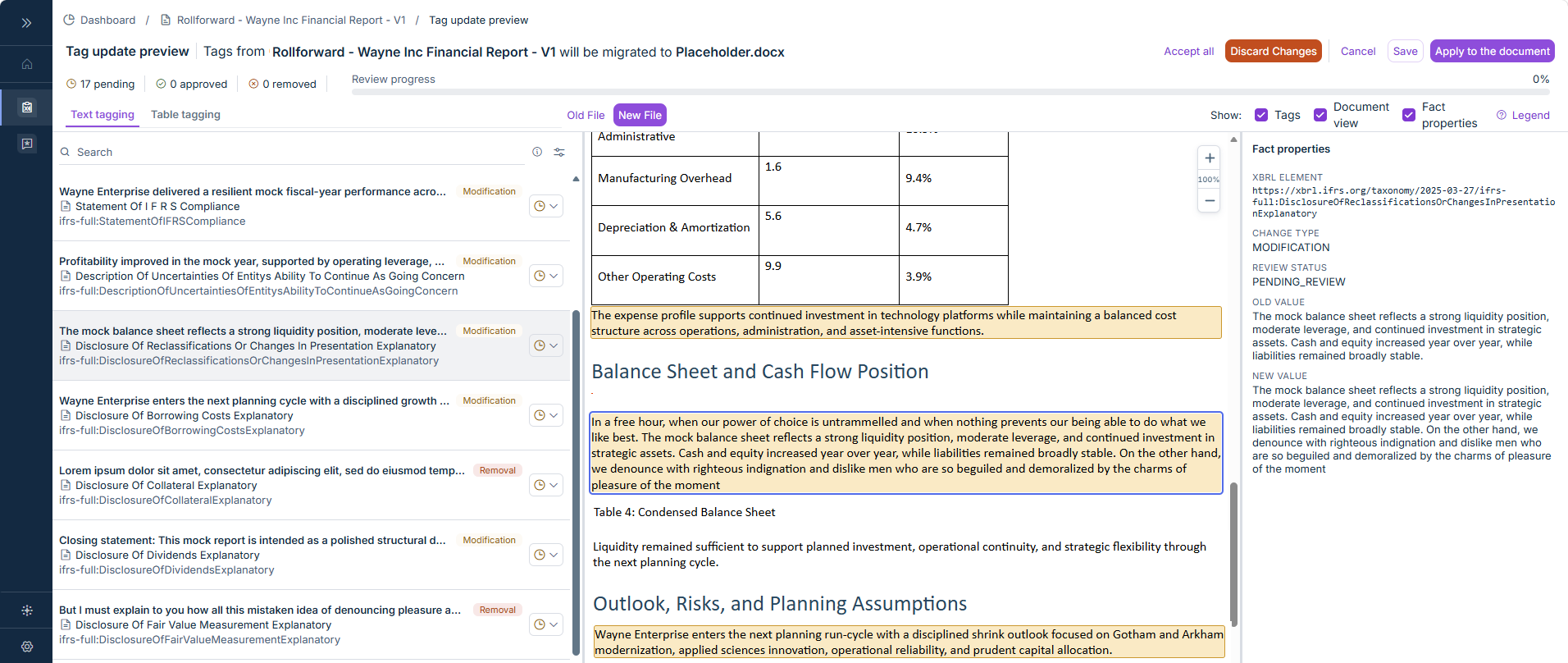Show the Legend
The height and width of the screenshot is (663, 1568).
(1523, 115)
